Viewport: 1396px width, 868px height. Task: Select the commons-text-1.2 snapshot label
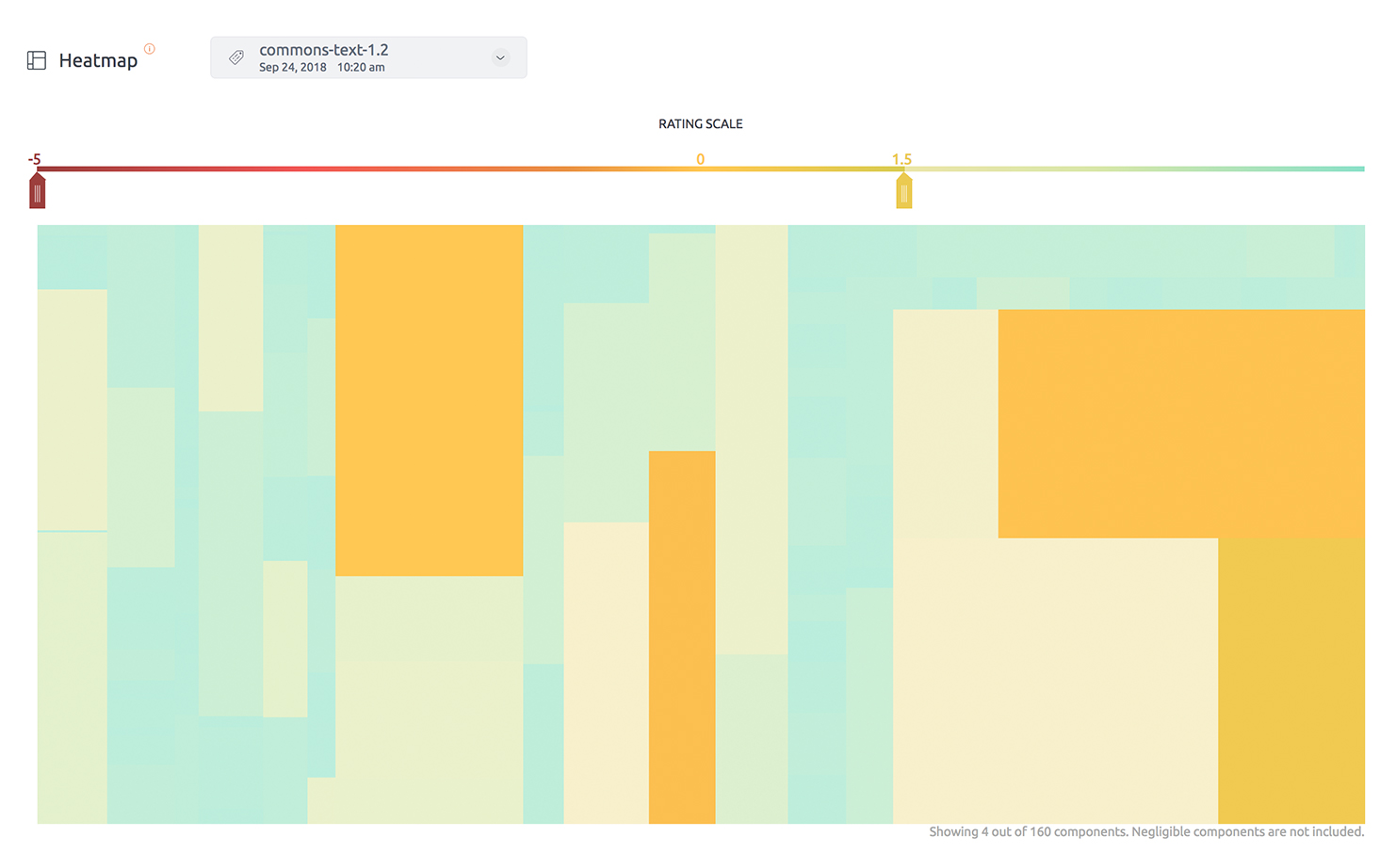323,49
